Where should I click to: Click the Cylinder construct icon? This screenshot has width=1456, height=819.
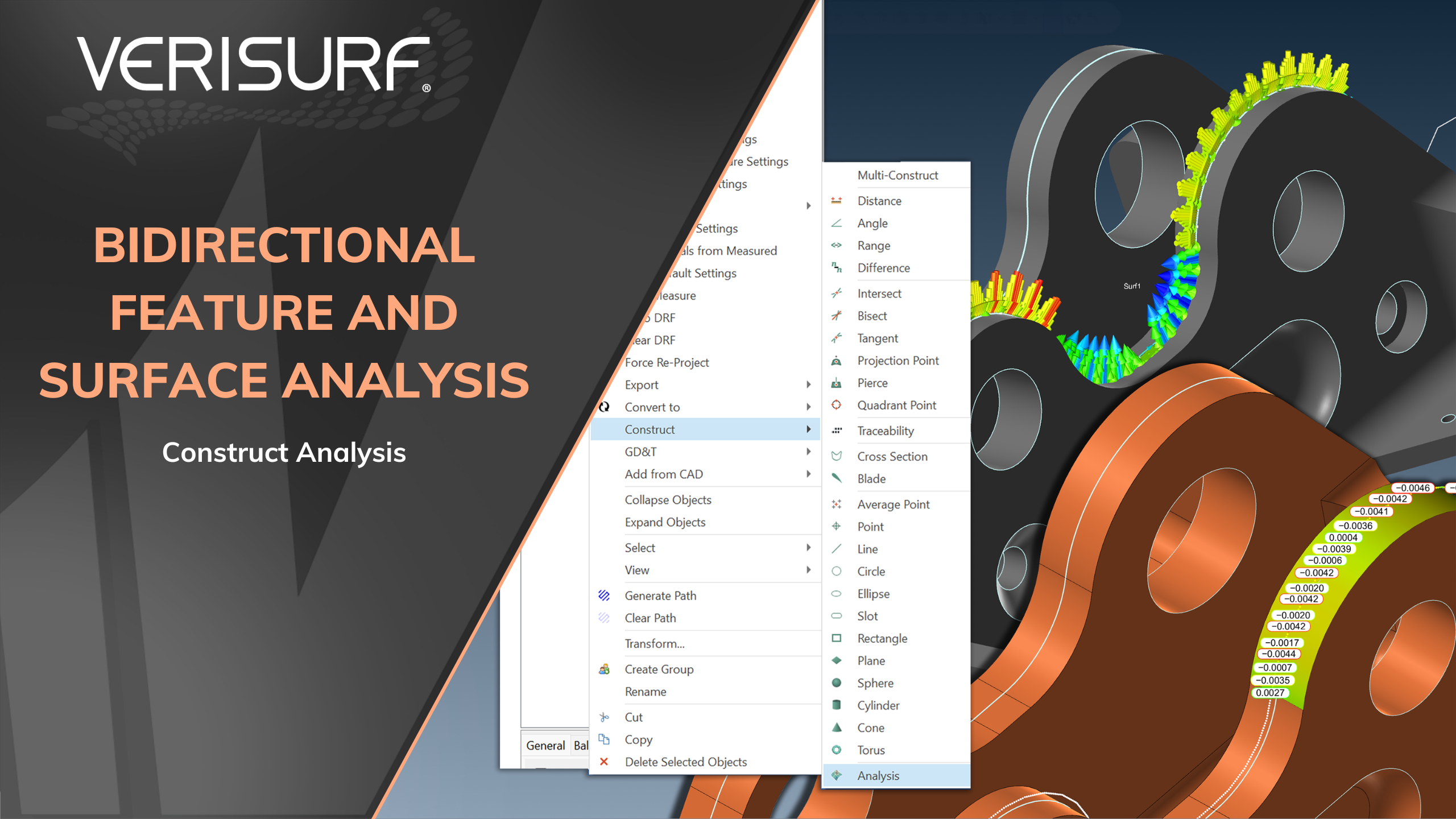(836, 705)
